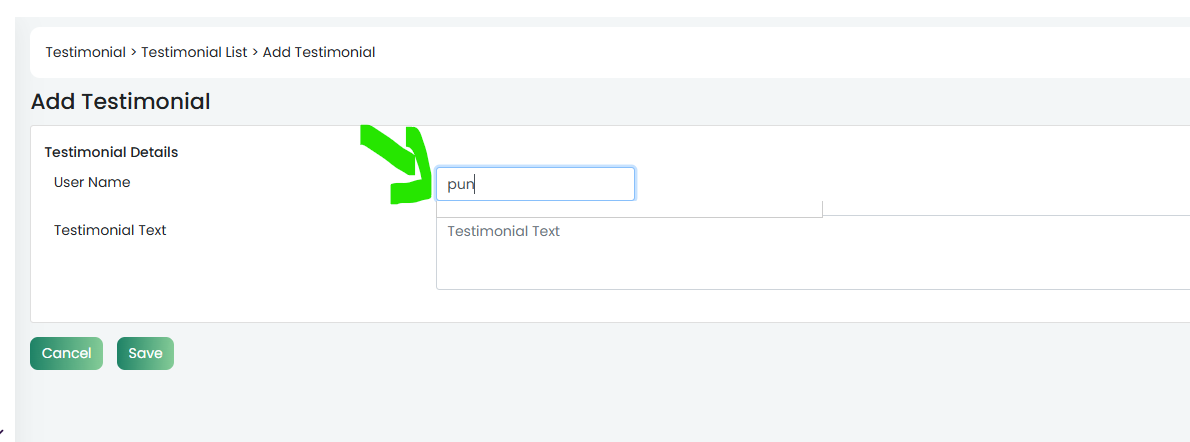The height and width of the screenshot is (442, 1190).
Task: Place cursor after typed text pun
Action: pos(475,185)
